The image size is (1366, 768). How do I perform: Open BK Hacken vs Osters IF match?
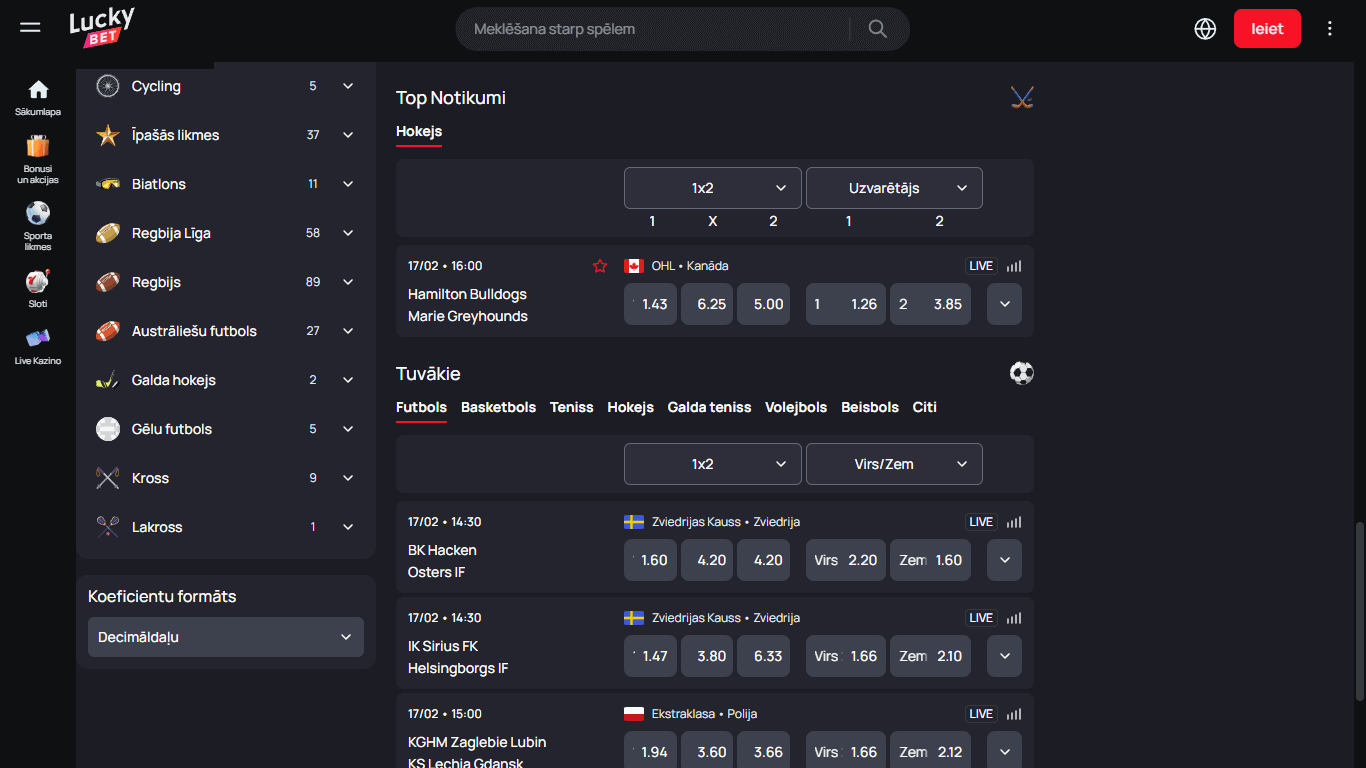(442, 561)
